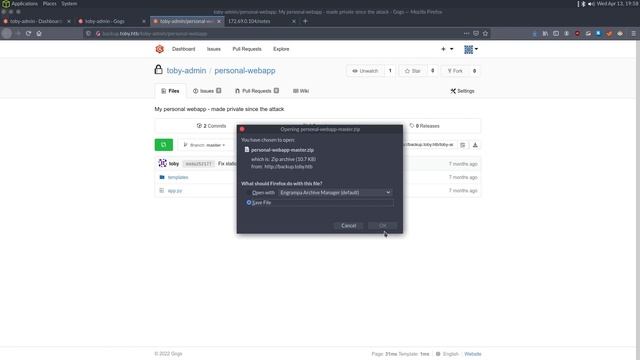Select the Save File radio button
The image size is (640, 360).
249,202
